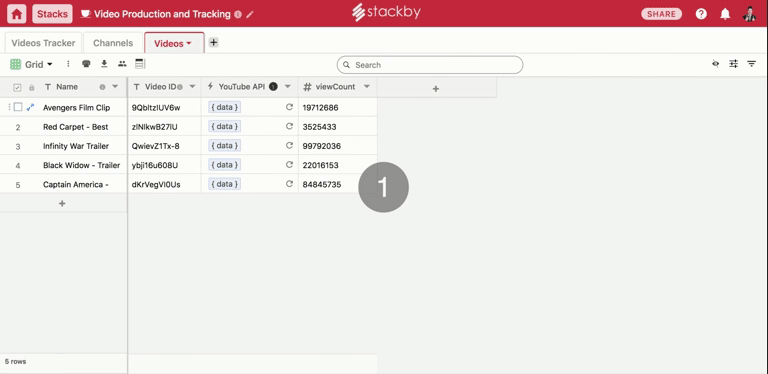Click the print icon in the toolbar
This screenshot has height=374, width=768.
(x=86, y=64)
